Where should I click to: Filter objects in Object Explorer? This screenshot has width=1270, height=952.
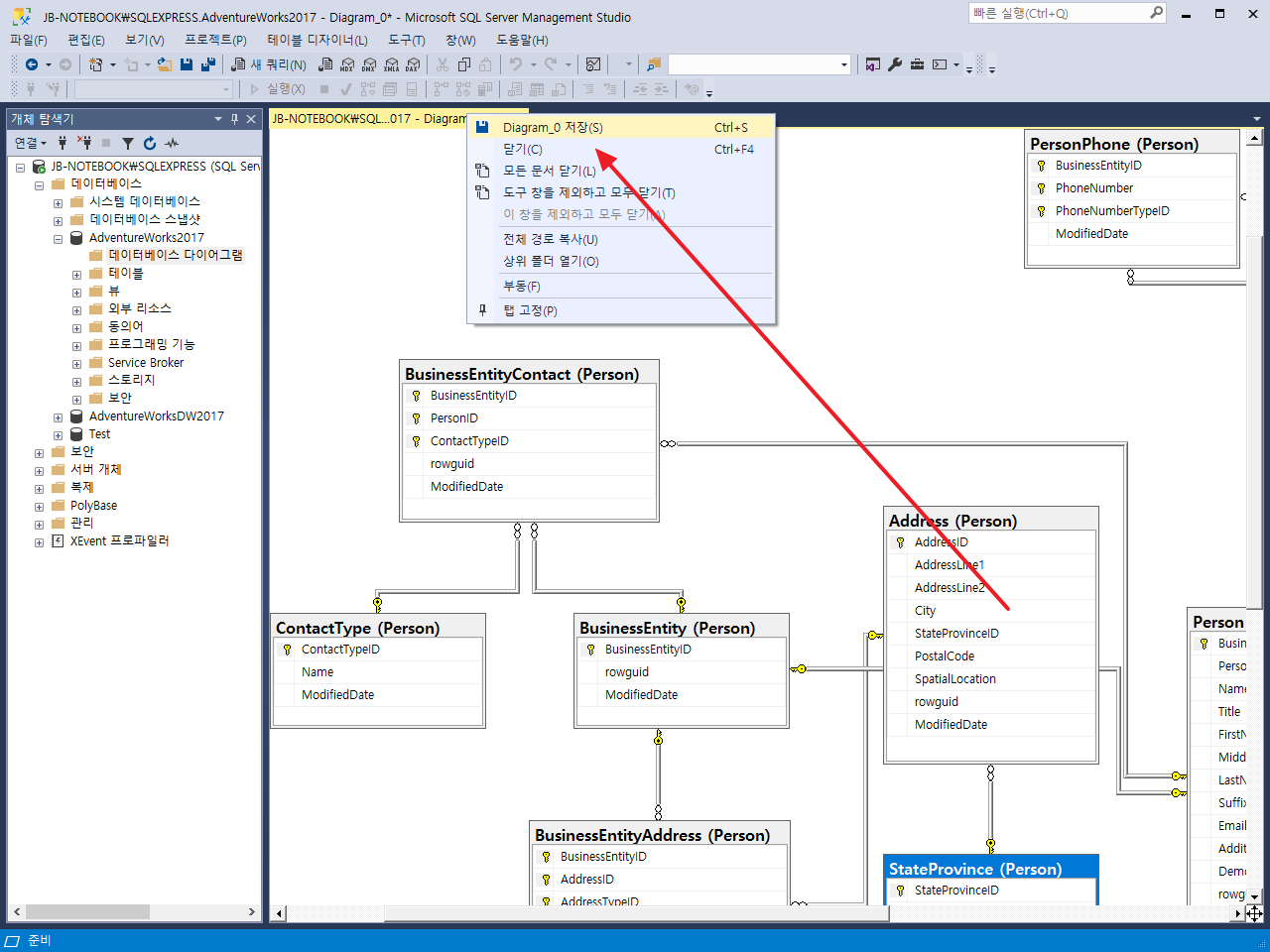click(127, 143)
